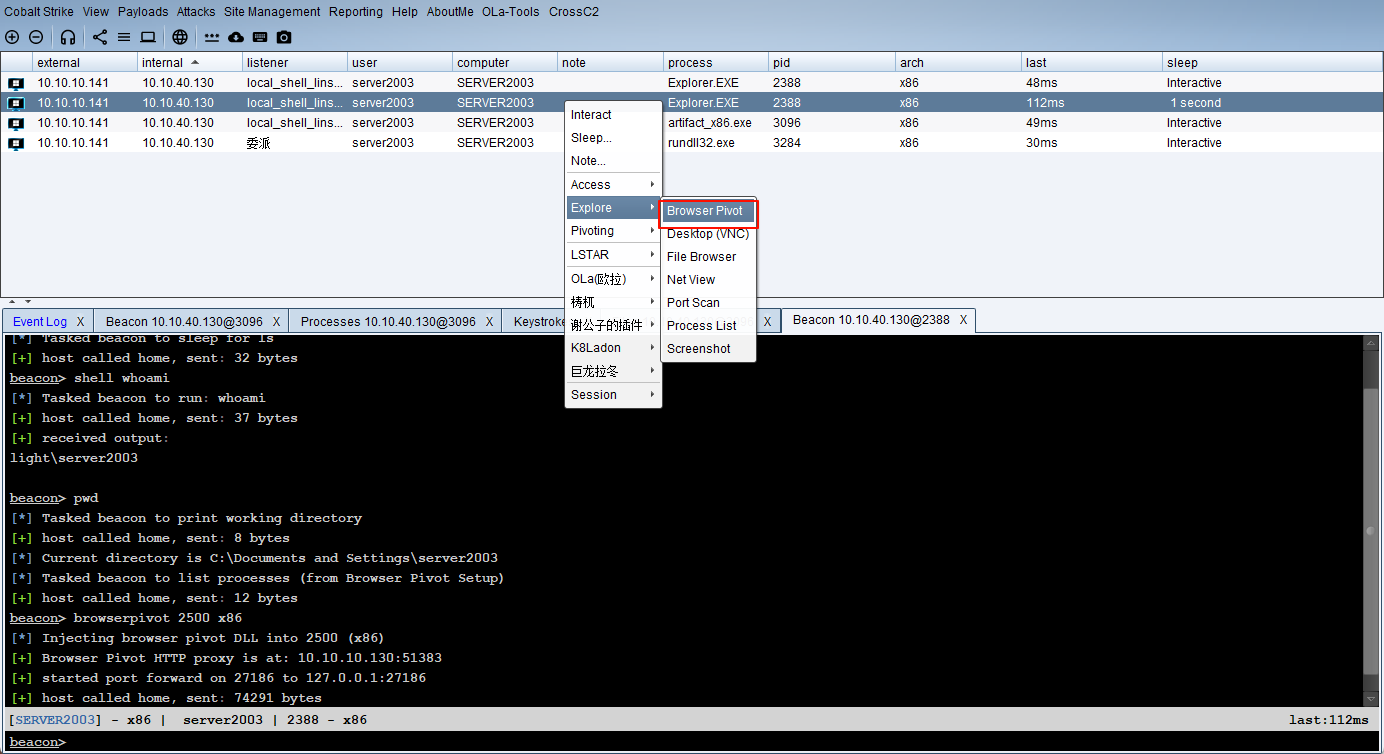This screenshot has width=1384, height=754.
Task: Open Listeners via the headphones icon
Action: 67,37
